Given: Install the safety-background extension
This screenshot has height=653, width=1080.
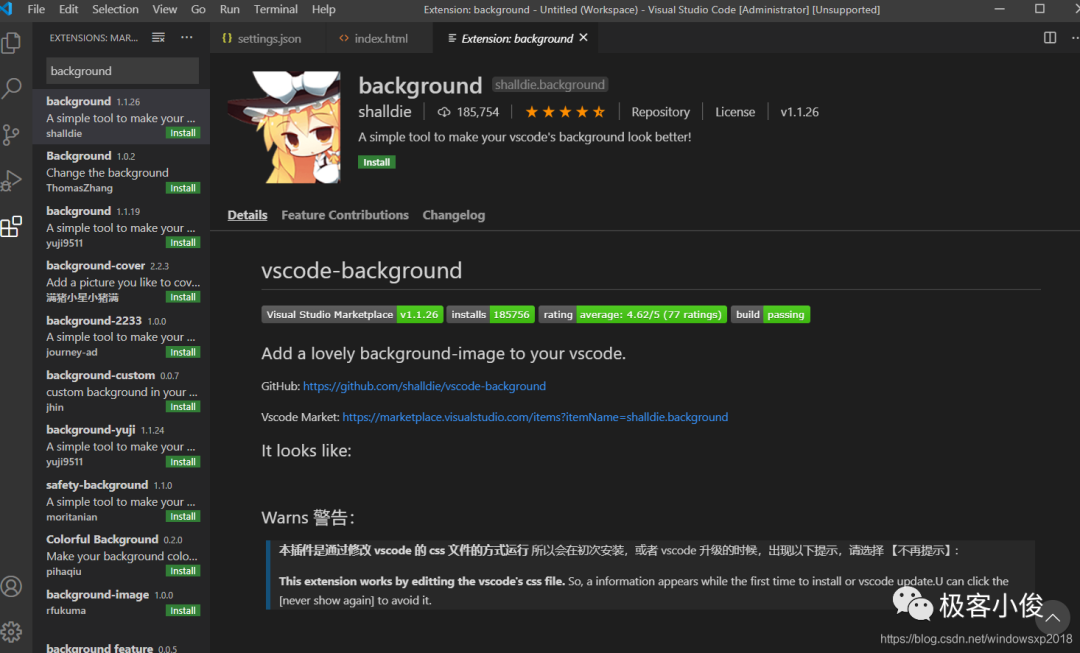Looking at the screenshot, I should [183, 516].
